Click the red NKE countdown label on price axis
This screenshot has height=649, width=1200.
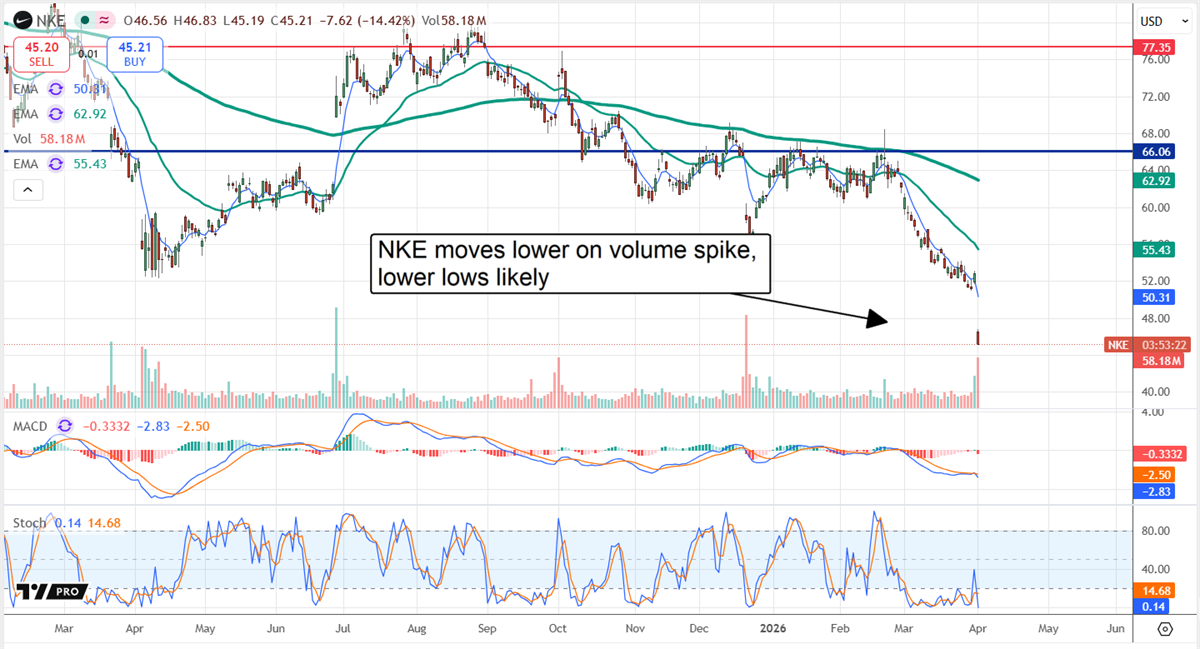coord(1146,344)
